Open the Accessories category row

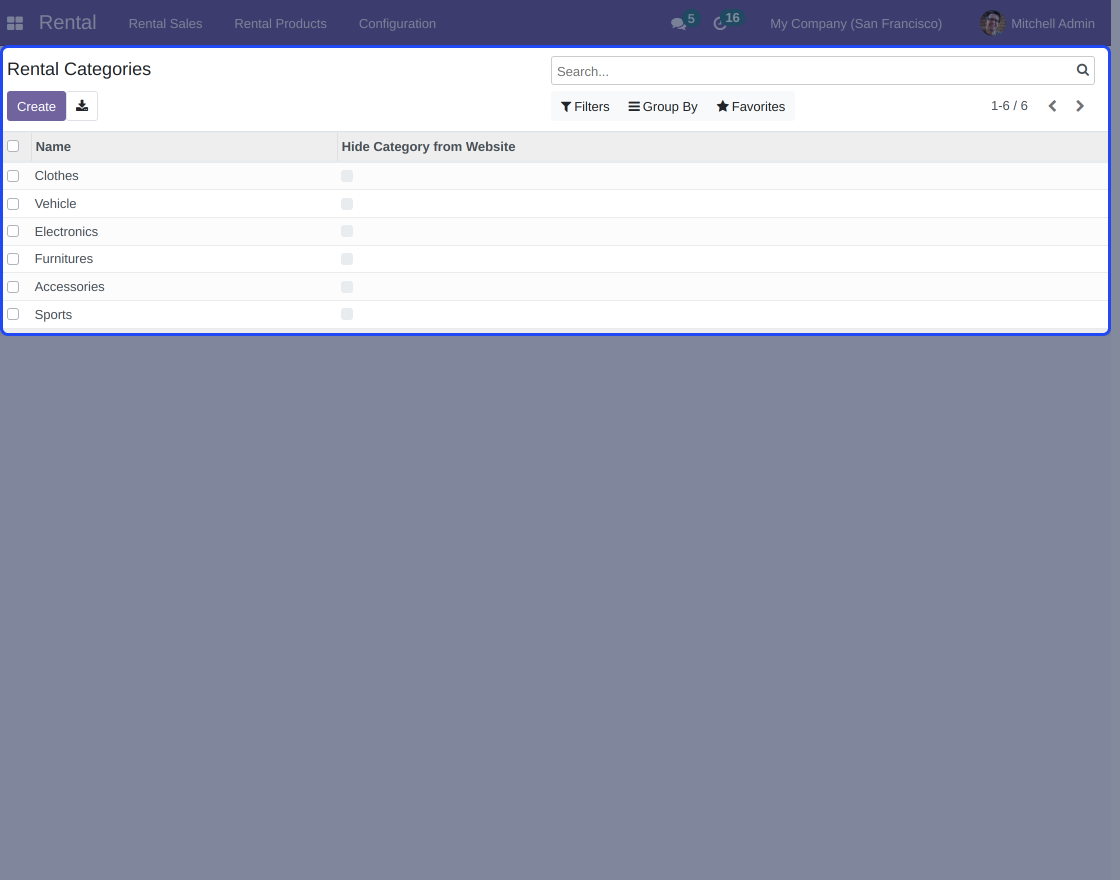pos(556,286)
